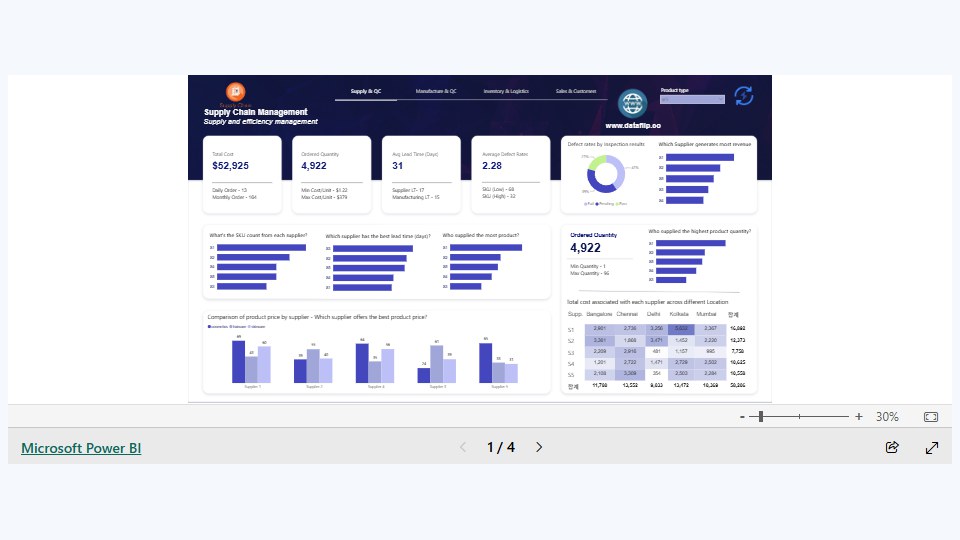
Task: Click the top bar in the highest product quantity chart
Action: (691, 243)
